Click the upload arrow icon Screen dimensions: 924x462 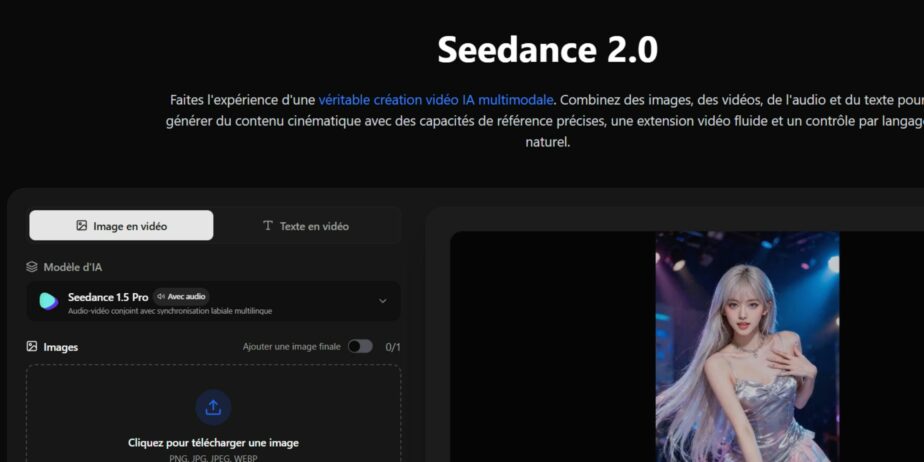coord(213,407)
